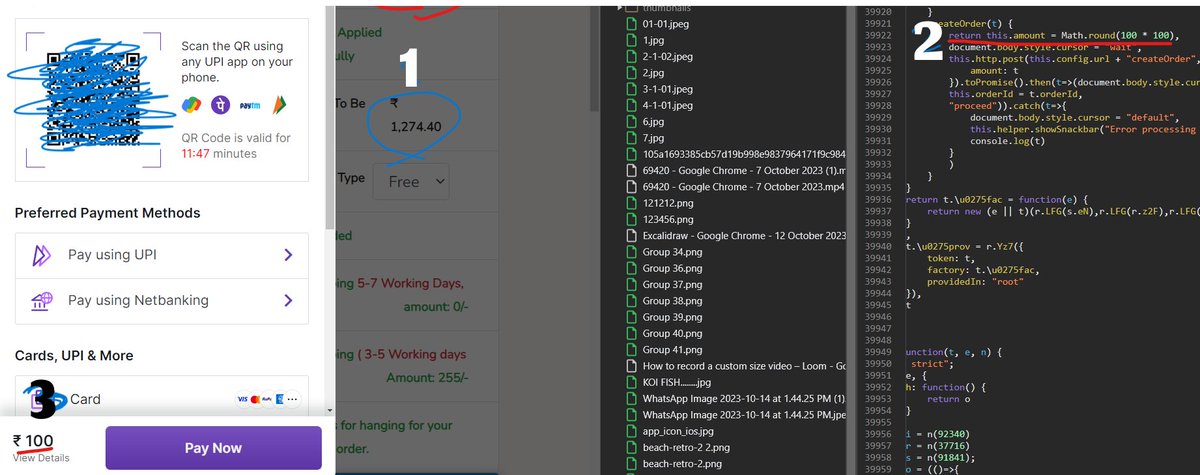
Task: Choose the Card payment option
Action: (161, 399)
